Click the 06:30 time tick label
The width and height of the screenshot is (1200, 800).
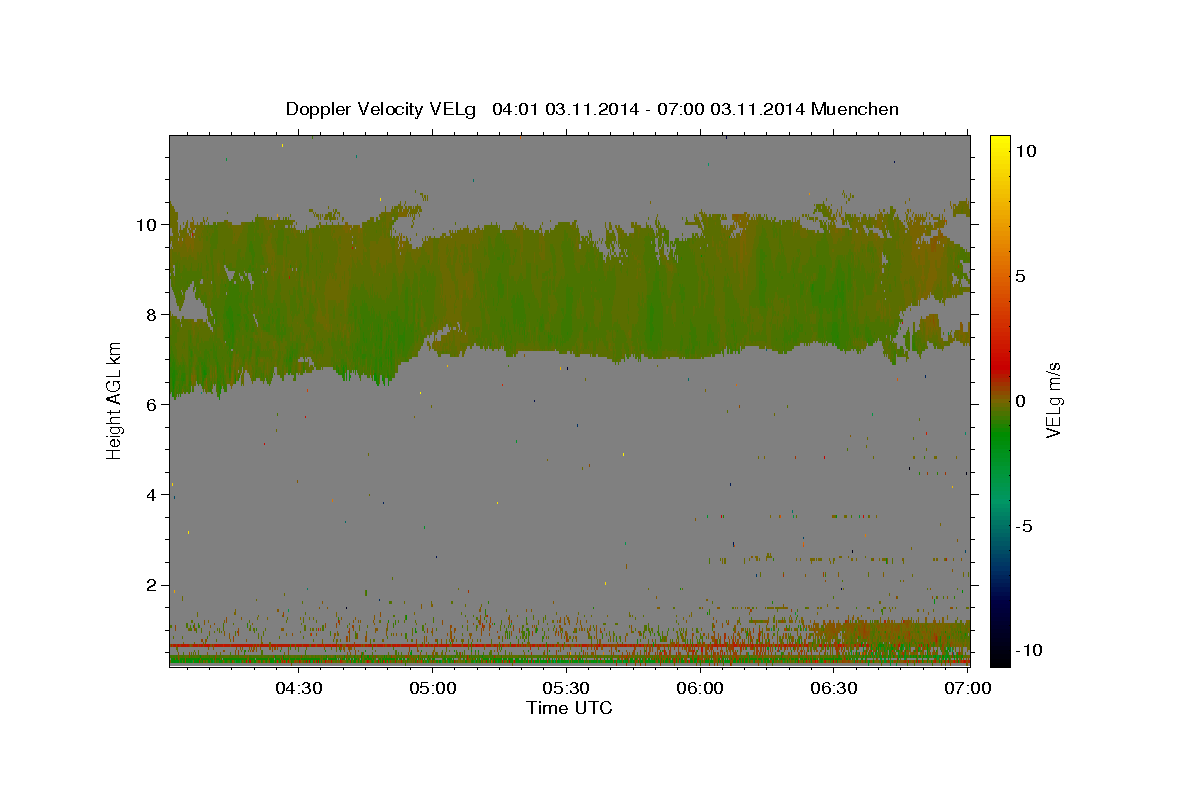point(835,689)
